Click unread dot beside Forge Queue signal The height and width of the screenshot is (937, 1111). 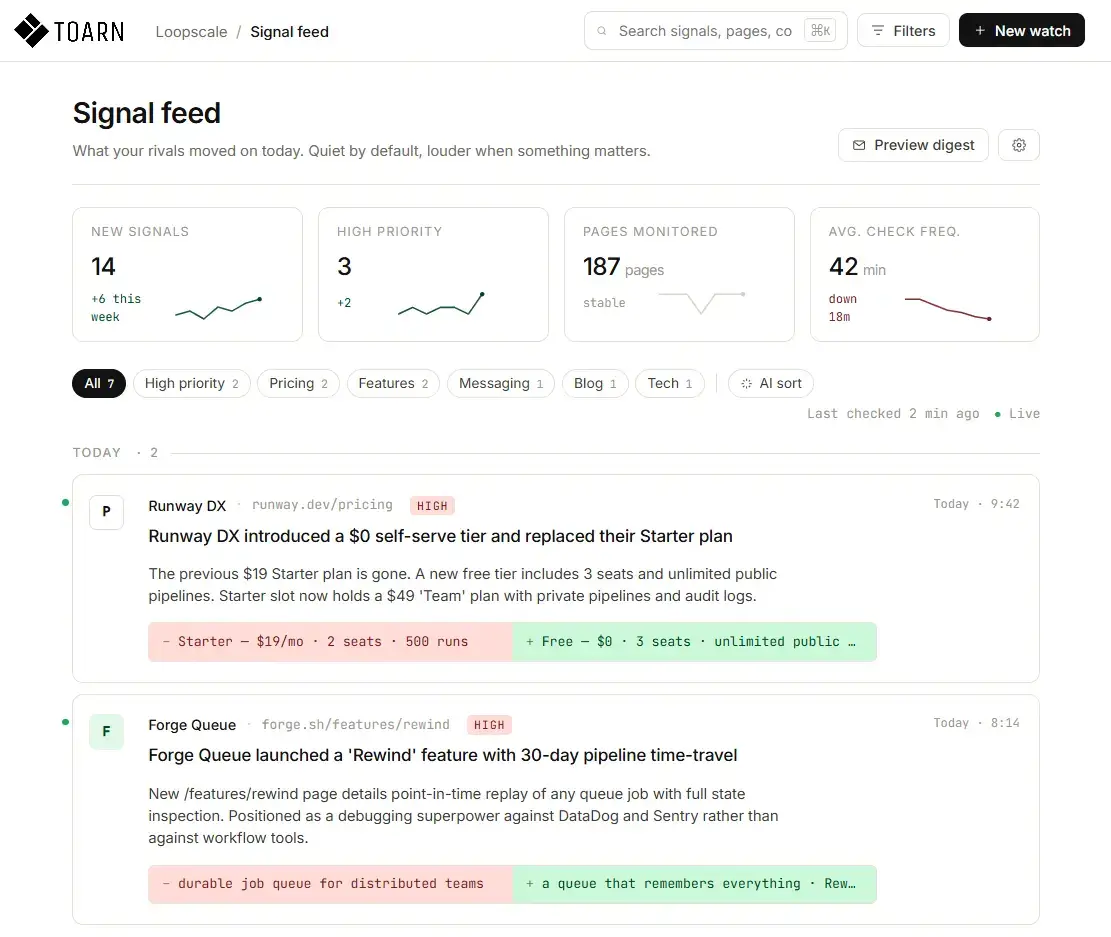pos(65,722)
